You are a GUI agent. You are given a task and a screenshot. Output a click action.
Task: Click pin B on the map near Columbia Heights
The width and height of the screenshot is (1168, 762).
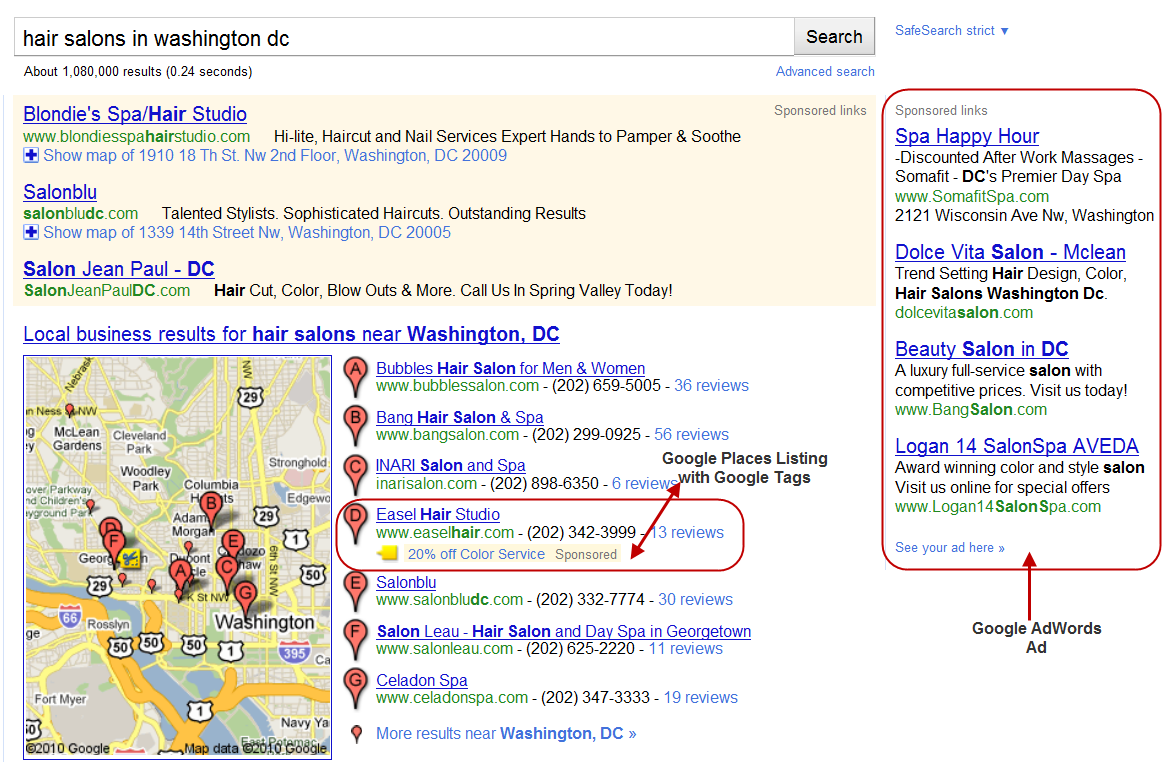point(212,510)
